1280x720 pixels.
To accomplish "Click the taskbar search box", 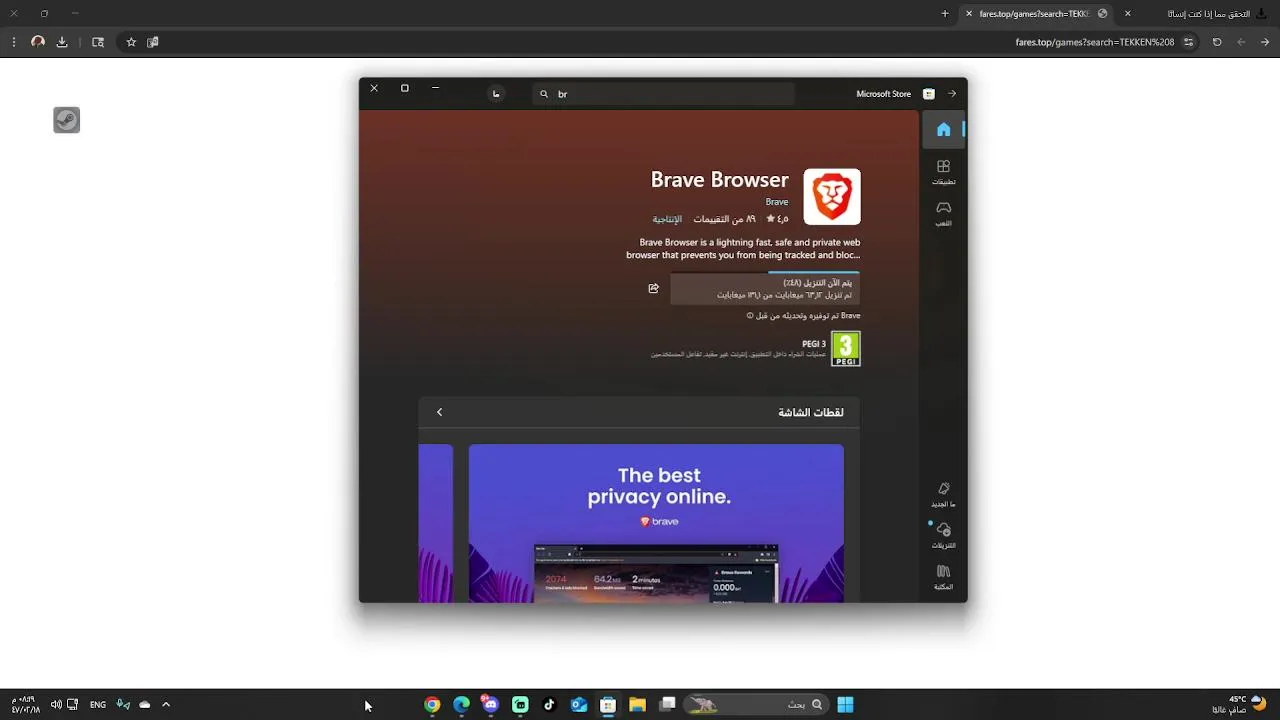I will [756, 704].
